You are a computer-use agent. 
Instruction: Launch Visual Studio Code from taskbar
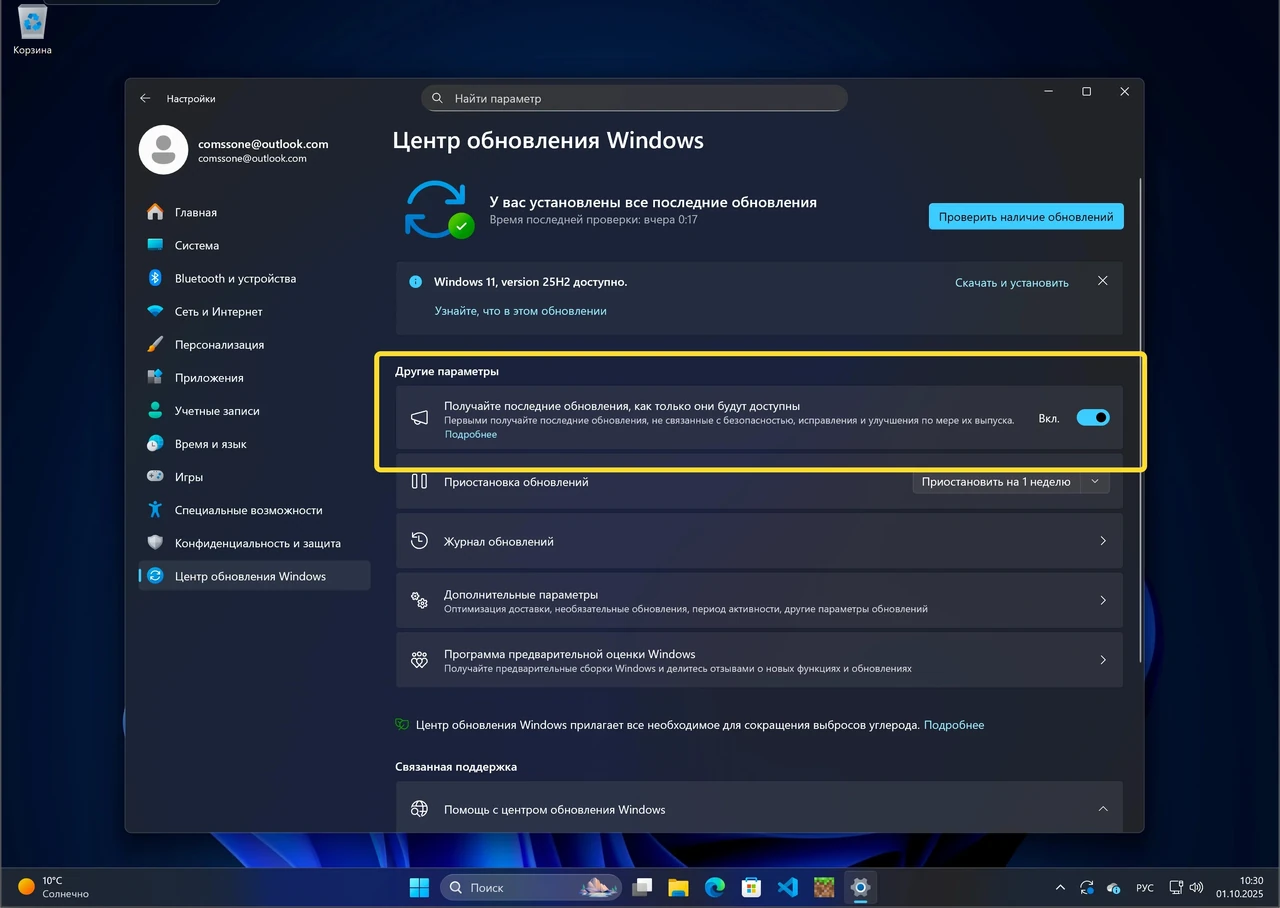(787, 887)
